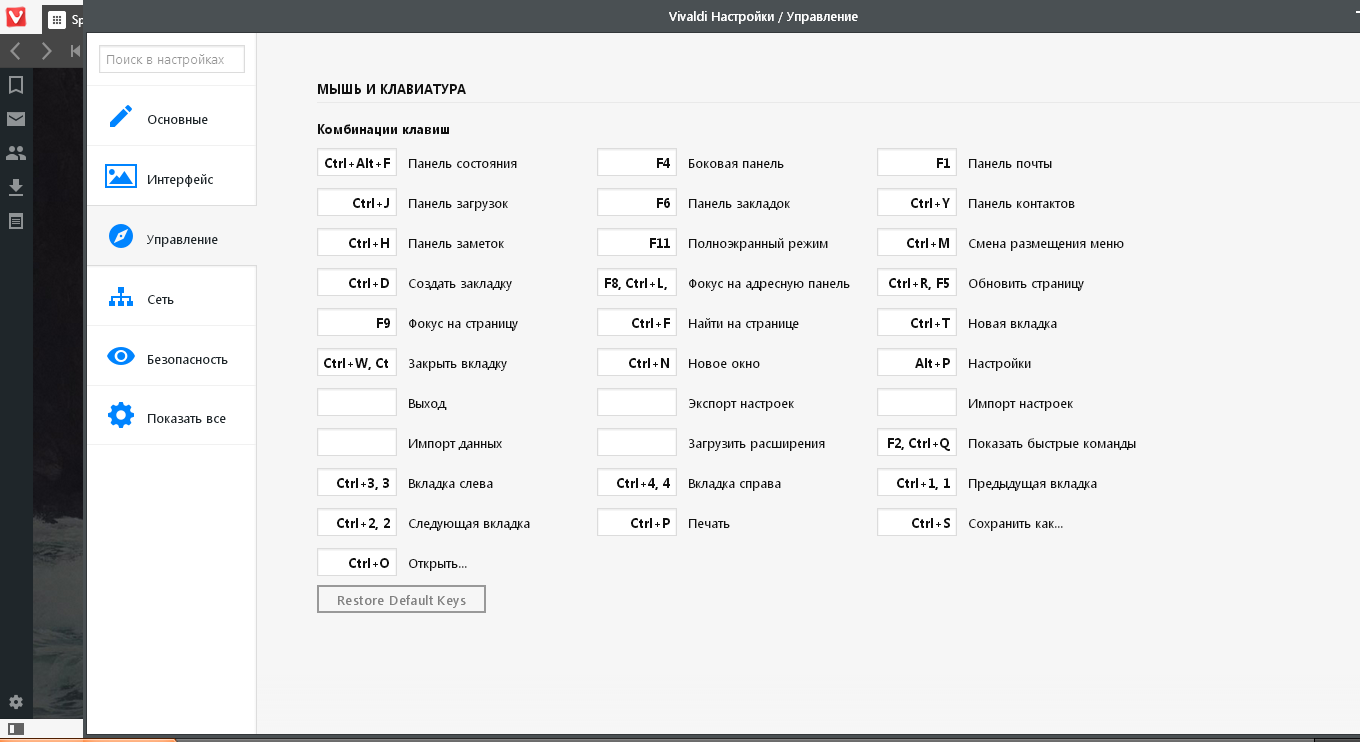Switch to the Основные settings tab
The height and width of the screenshot is (742, 1360).
pos(171,117)
